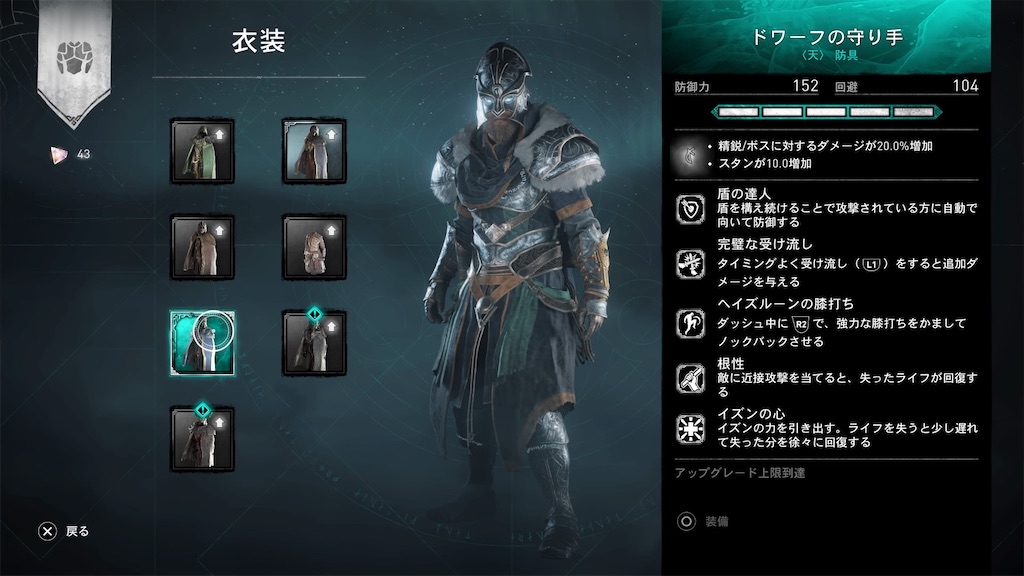Click the 根性 melee heal skill icon
This screenshot has height=576, width=1024.
(690, 378)
